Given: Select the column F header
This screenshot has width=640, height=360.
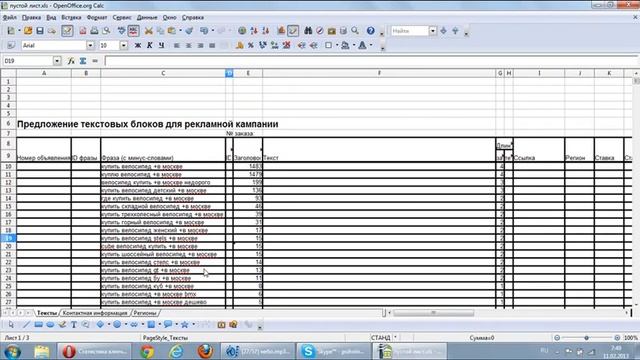Looking at the screenshot, I should [x=379, y=73].
